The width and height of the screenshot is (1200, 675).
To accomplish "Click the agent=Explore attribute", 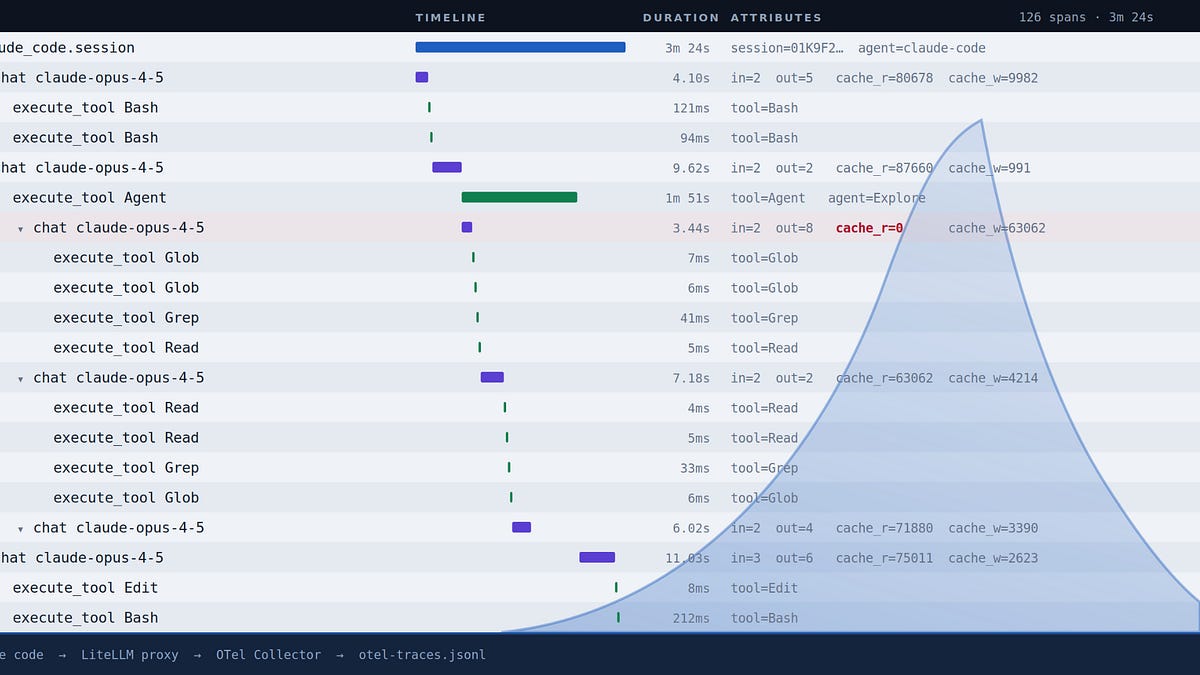I will click(877, 198).
